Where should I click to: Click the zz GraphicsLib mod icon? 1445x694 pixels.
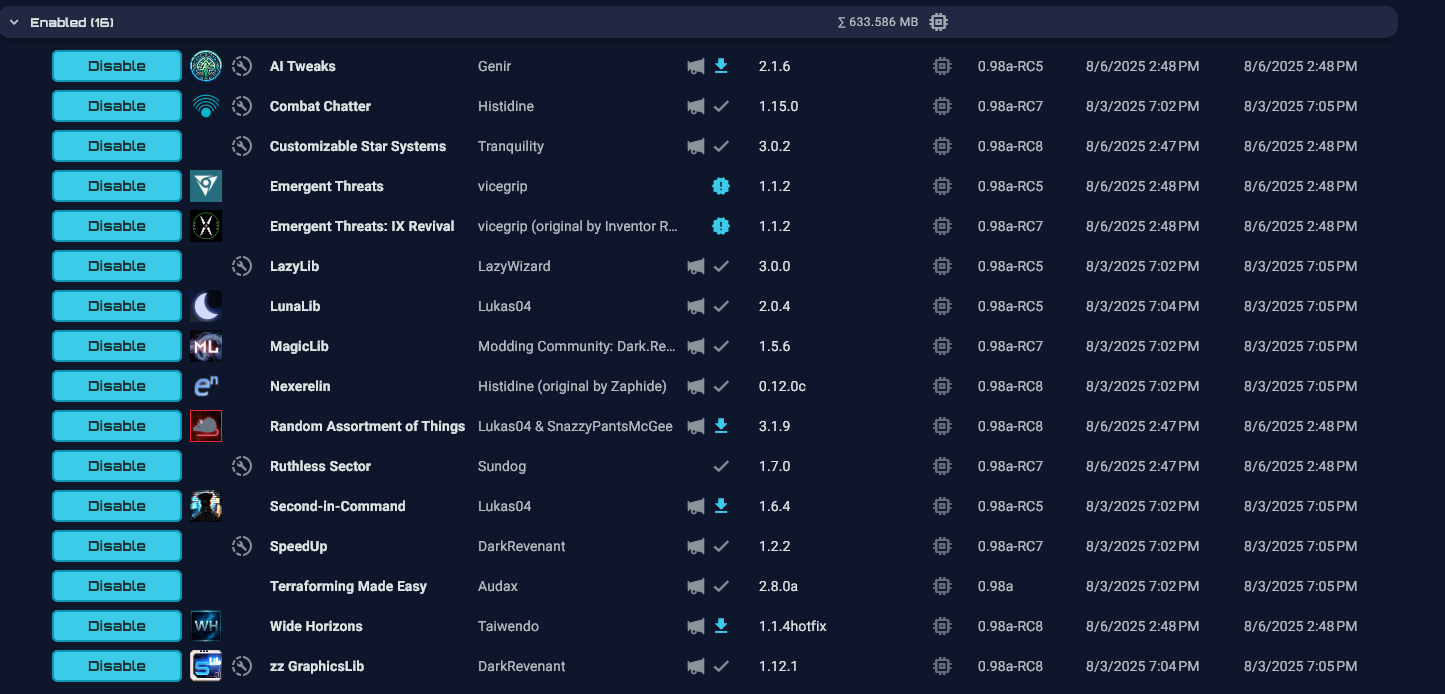click(206, 666)
